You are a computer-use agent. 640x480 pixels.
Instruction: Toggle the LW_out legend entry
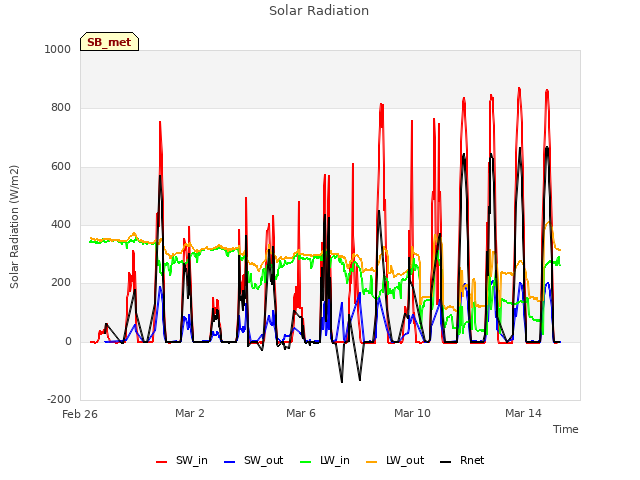[x=395, y=460]
